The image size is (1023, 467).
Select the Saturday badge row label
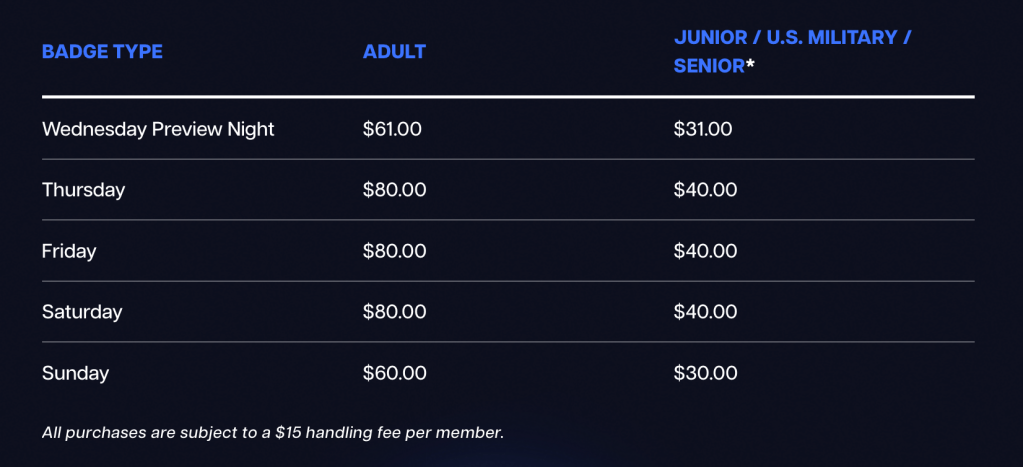pos(82,312)
